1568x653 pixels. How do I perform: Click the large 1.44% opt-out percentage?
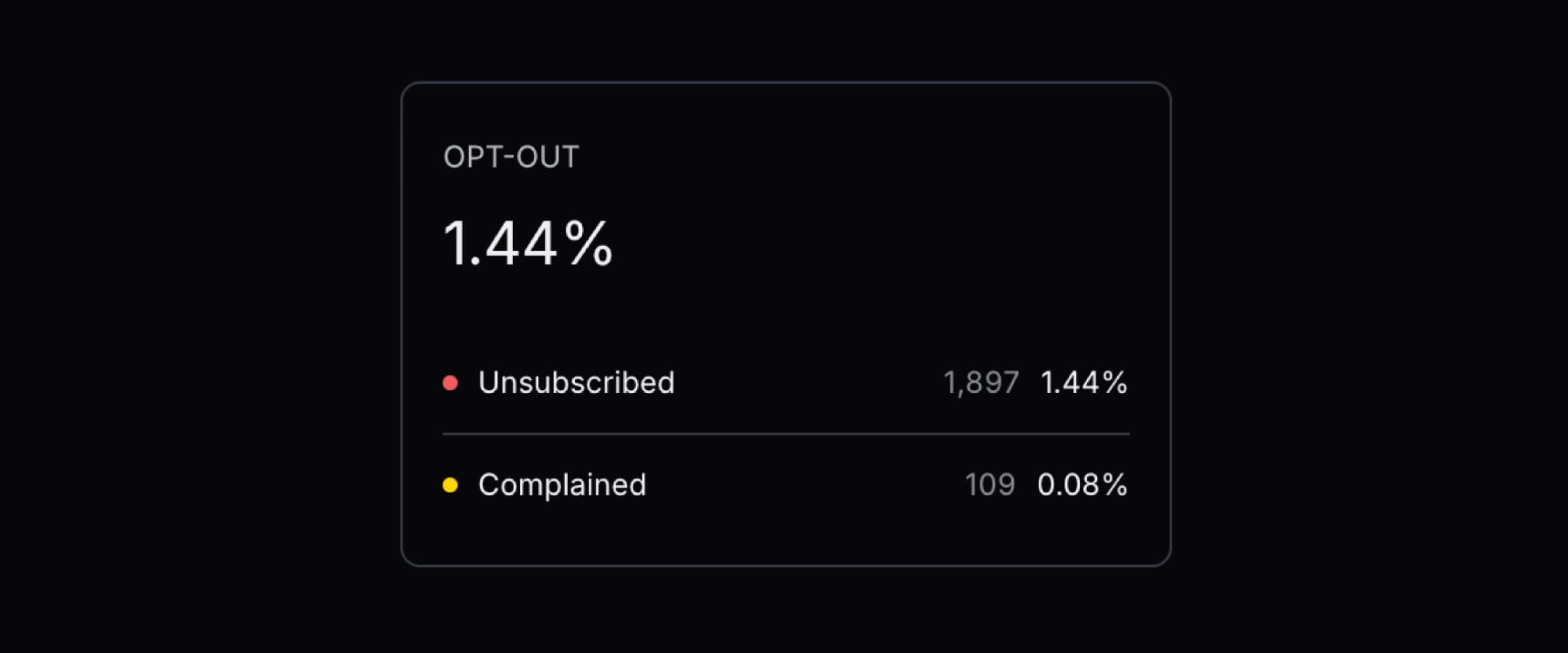528,243
